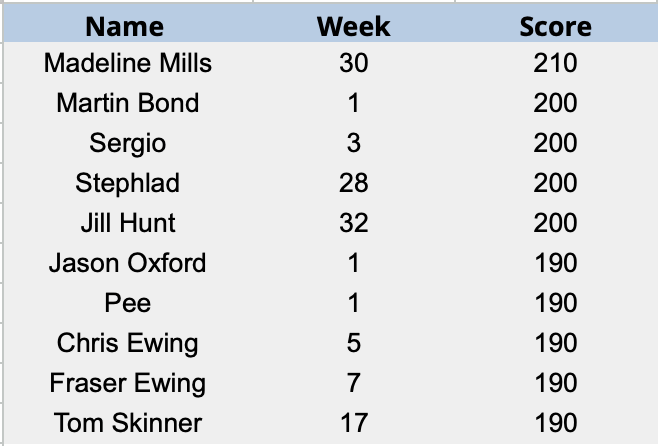Select the Chris Ewing cell
Image resolution: width=658 pixels, height=446 pixels.
coord(128,343)
